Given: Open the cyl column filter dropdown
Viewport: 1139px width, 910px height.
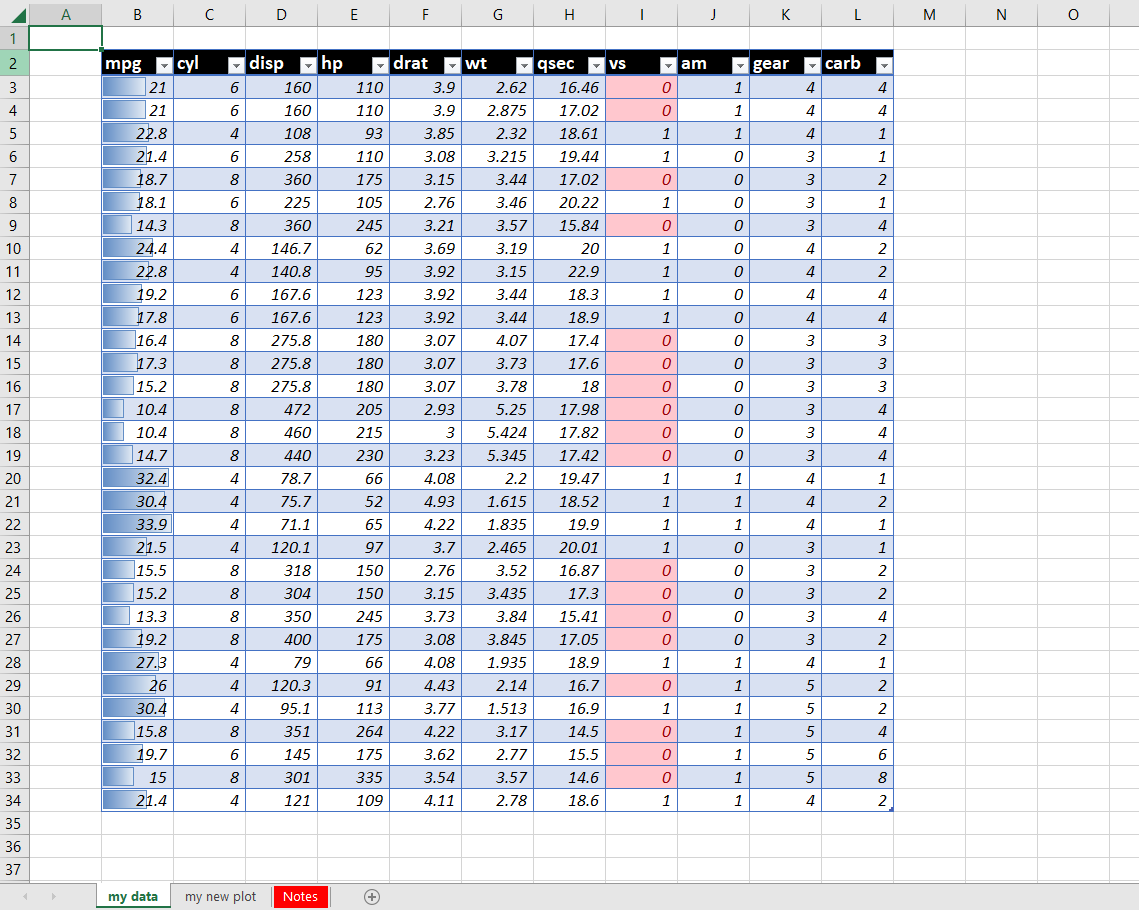Looking at the screenshot, I should click(236, 65).
